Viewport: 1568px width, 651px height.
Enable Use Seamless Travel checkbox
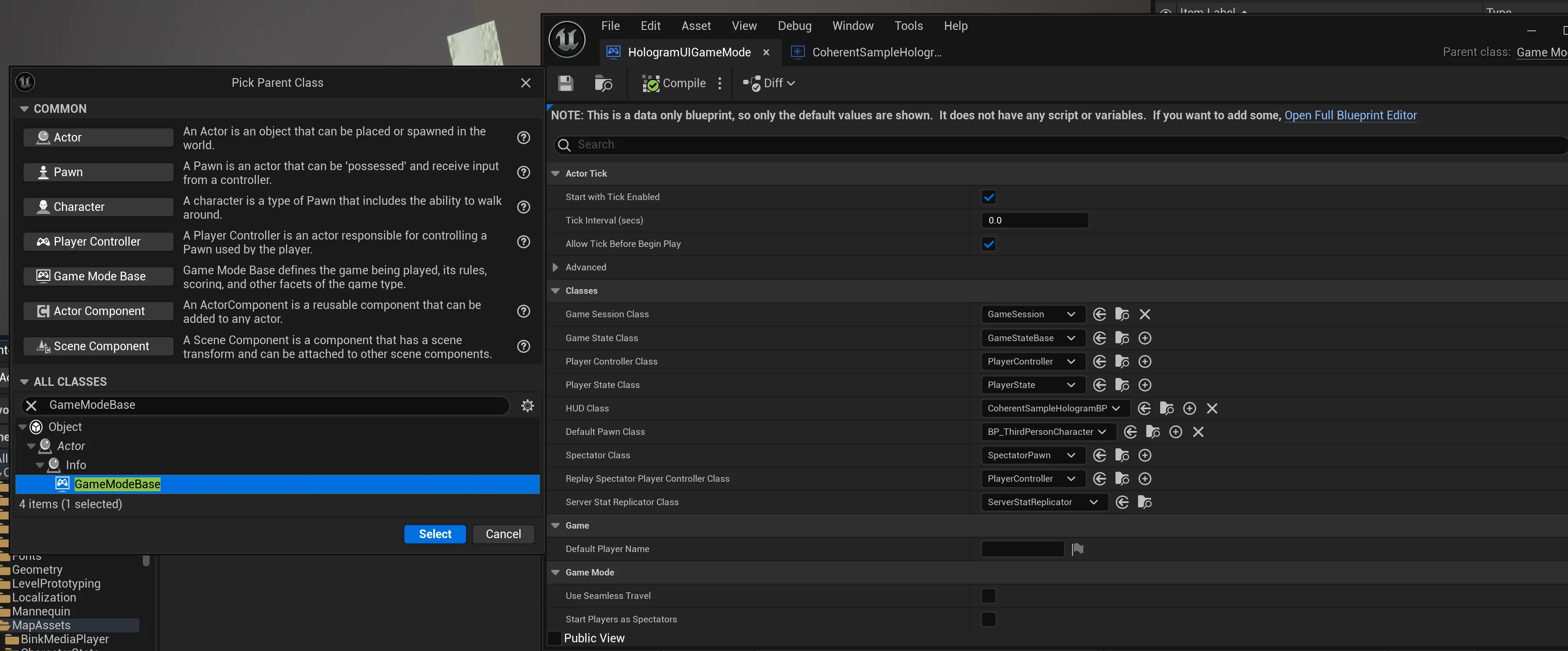988,595
